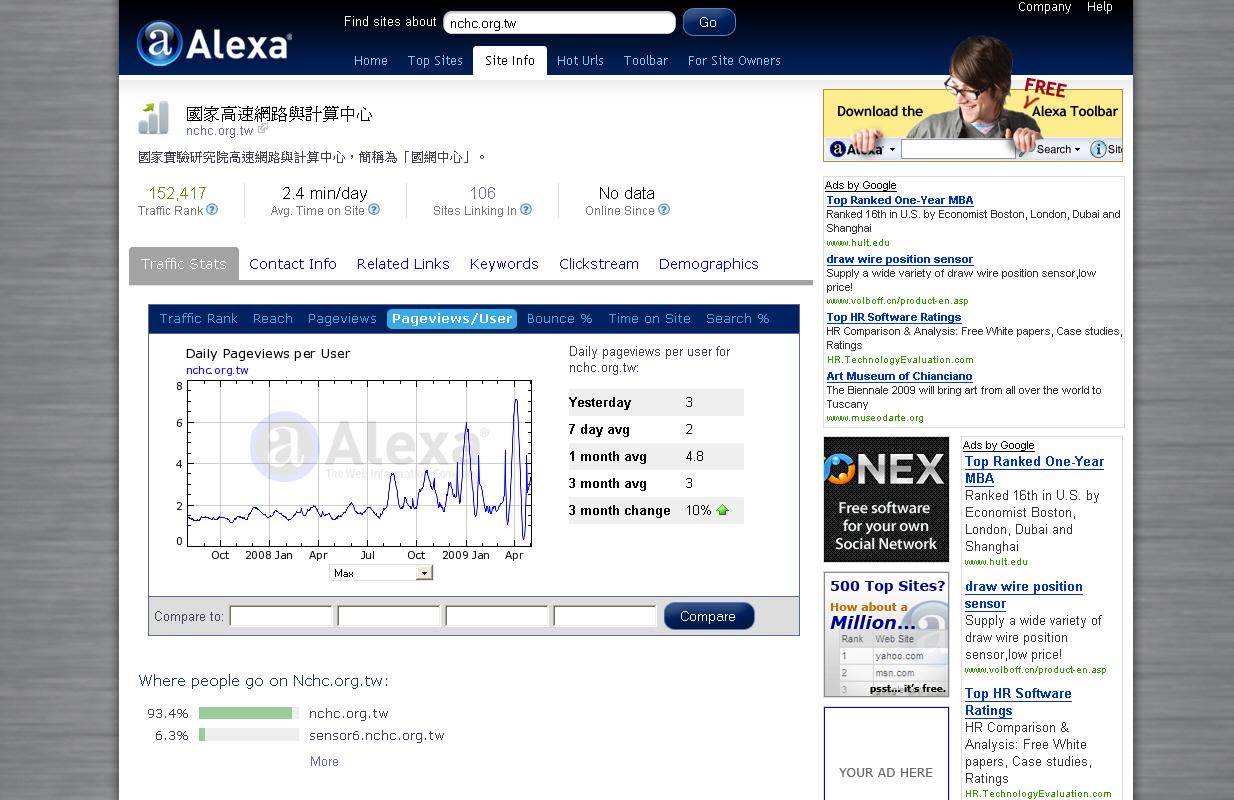Click the www.hult.edu URL in the upper ad box
Screen dimensions: 1234x800
[x=858, y=242]
